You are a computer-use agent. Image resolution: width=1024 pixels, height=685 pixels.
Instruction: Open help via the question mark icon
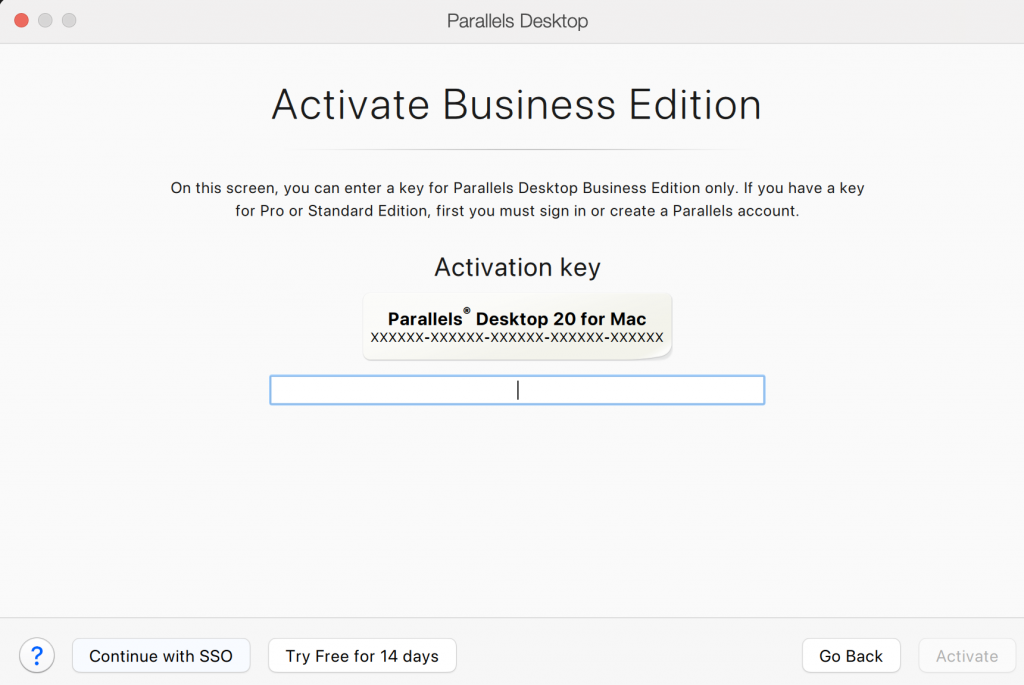[37, 656]
